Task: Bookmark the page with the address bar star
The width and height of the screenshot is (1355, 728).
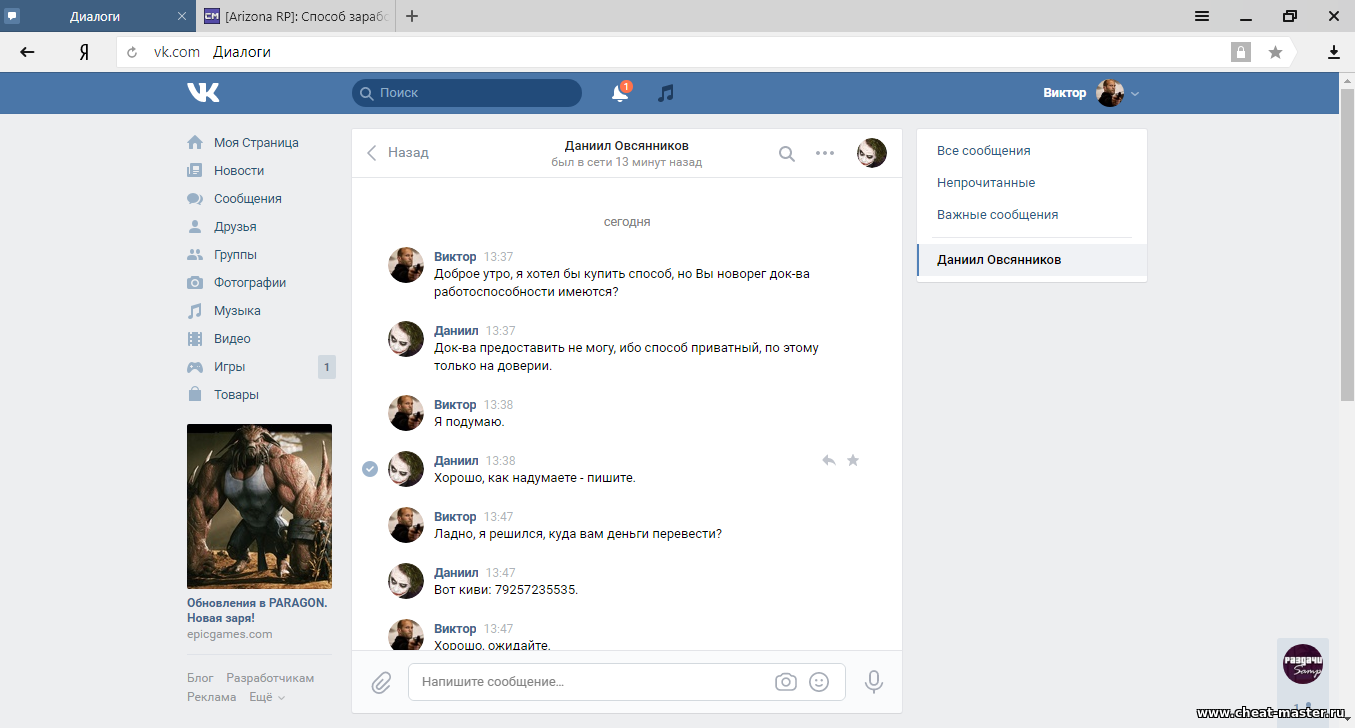Action: pos(1275,52)
